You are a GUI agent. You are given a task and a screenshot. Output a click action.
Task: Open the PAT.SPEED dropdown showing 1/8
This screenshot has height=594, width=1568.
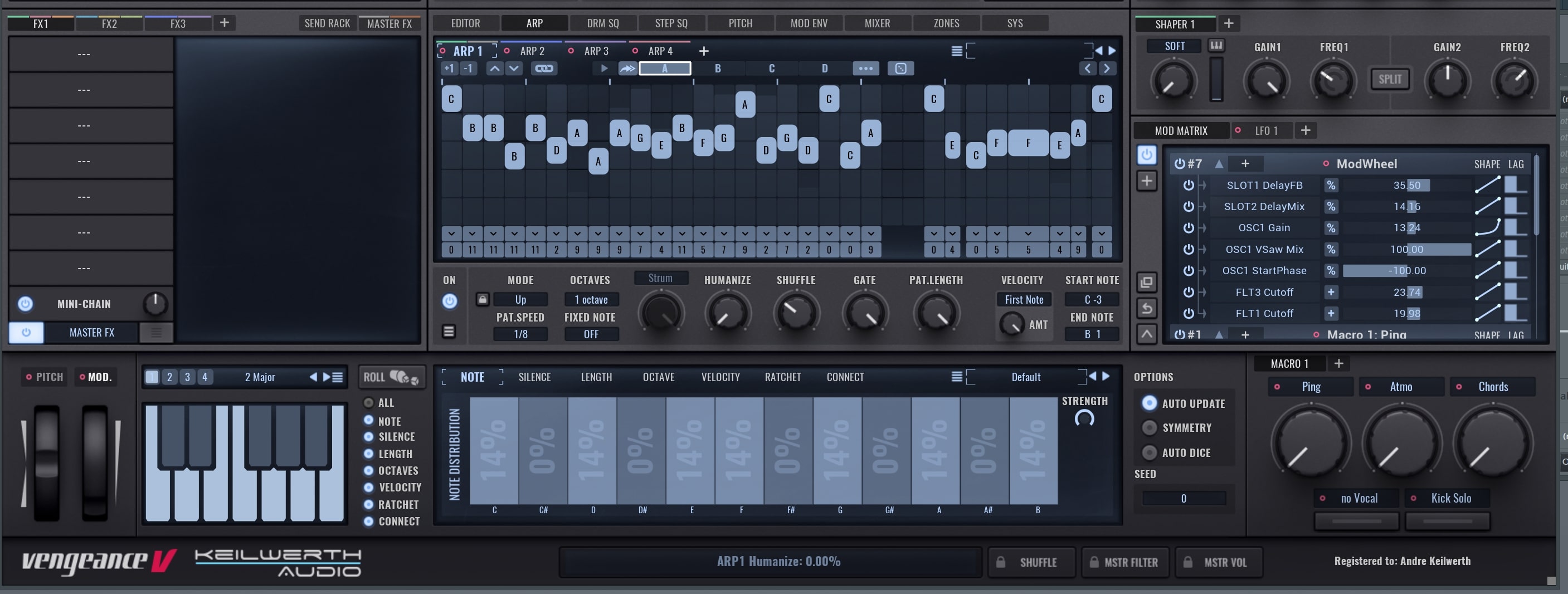[520, 334]
